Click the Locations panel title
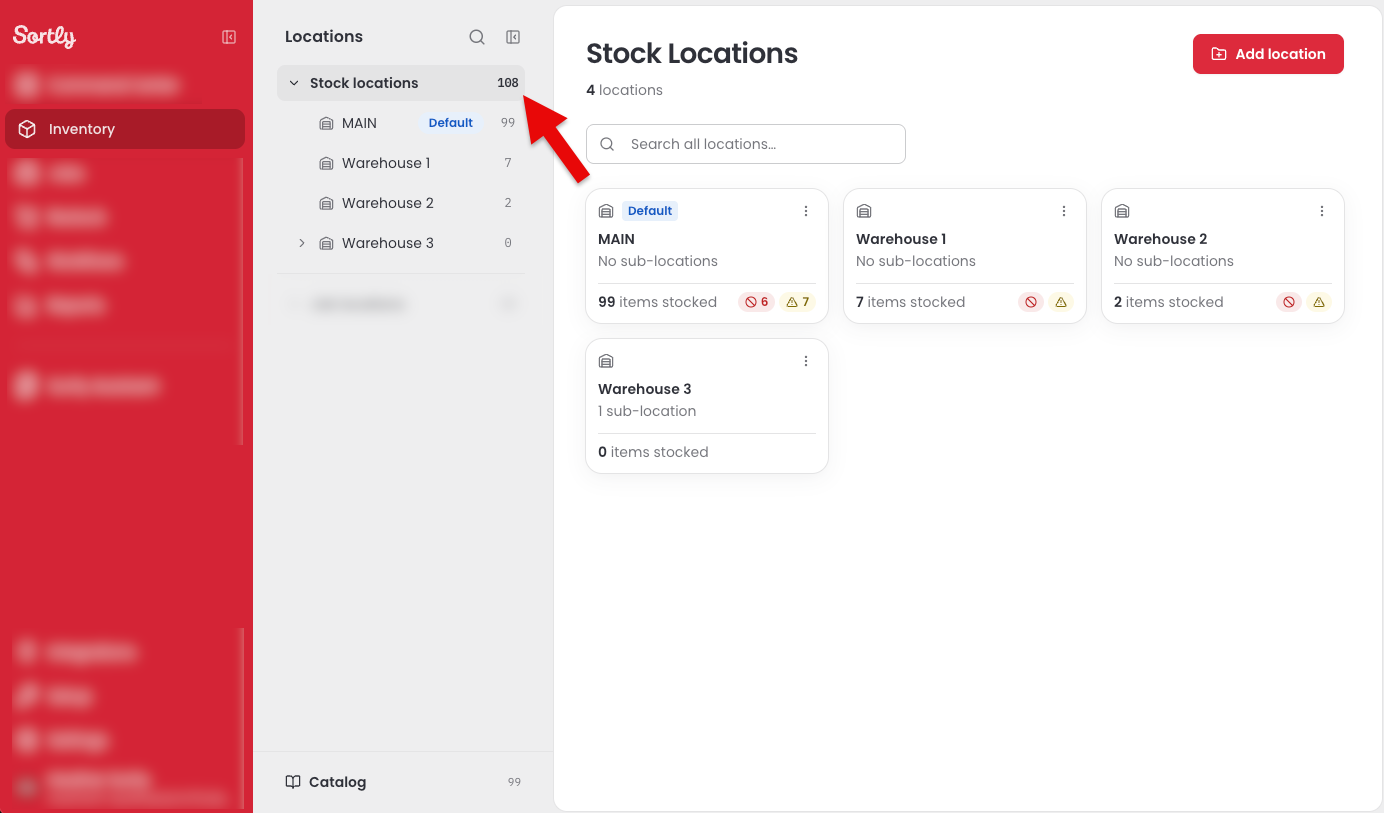Image resolution: width=1384 pixels, height=813 pixels. pos(324,36)
